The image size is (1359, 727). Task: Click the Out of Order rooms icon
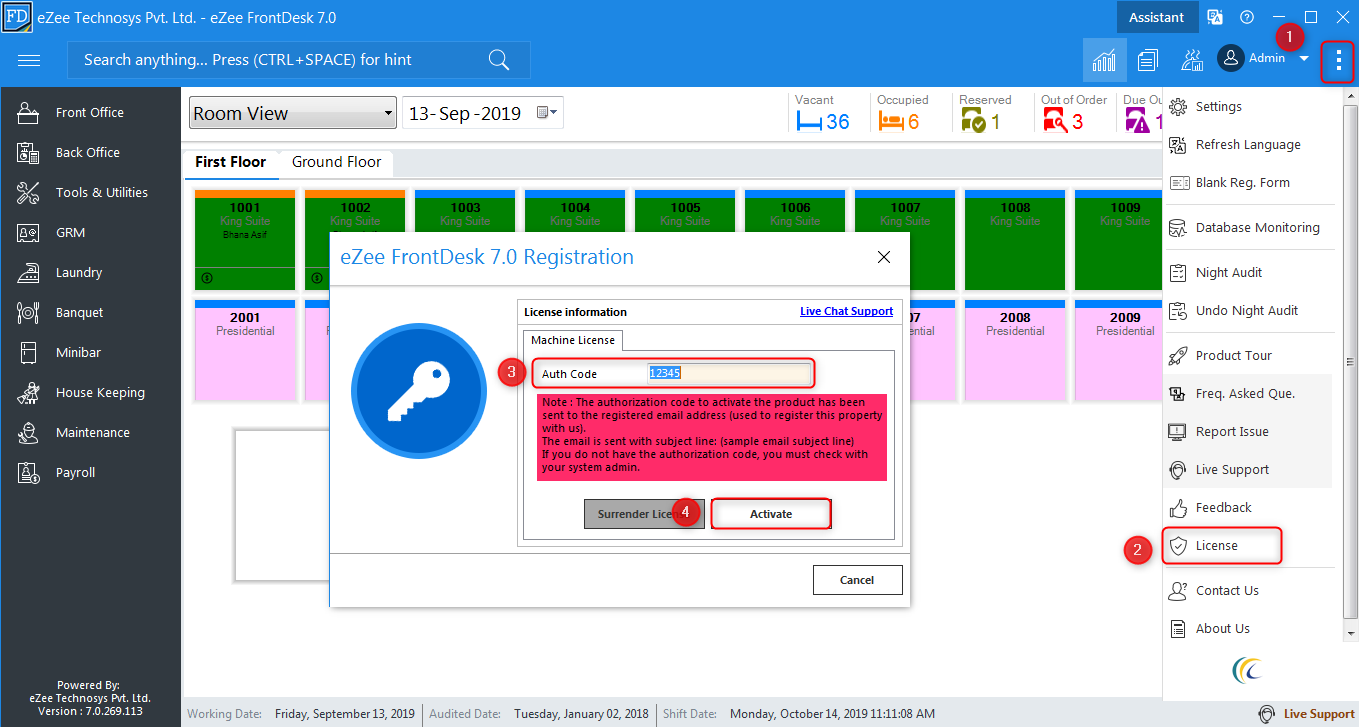(x=1055, y=122)
